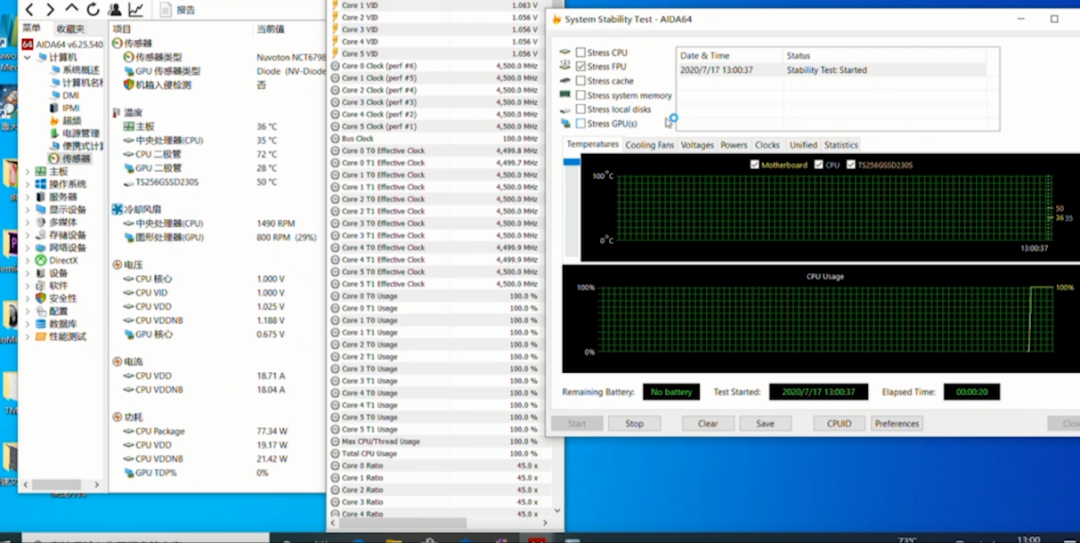
Task: Toggle TS256GSSD230S graph checkbox
Action: [x=851, y=165]
